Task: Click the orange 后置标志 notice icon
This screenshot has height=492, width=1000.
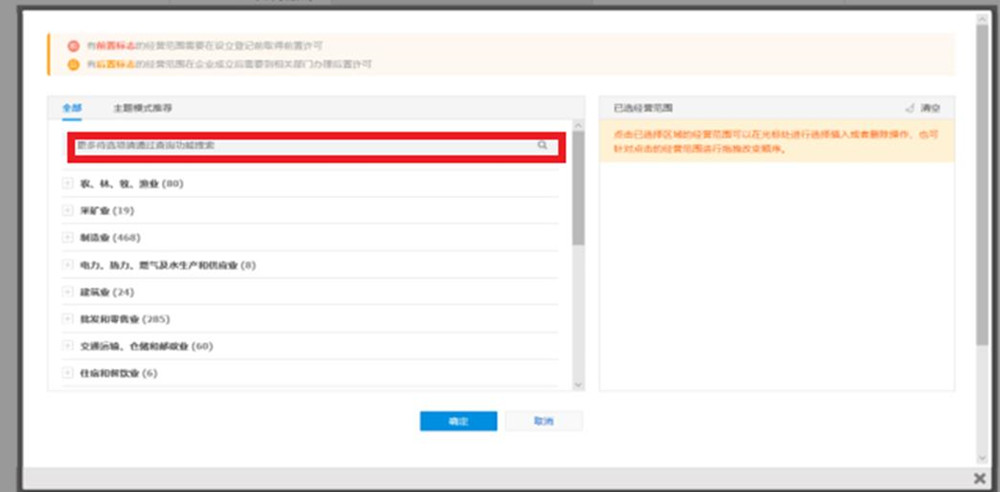Action: pyautogui.click(x=73, y=64)
